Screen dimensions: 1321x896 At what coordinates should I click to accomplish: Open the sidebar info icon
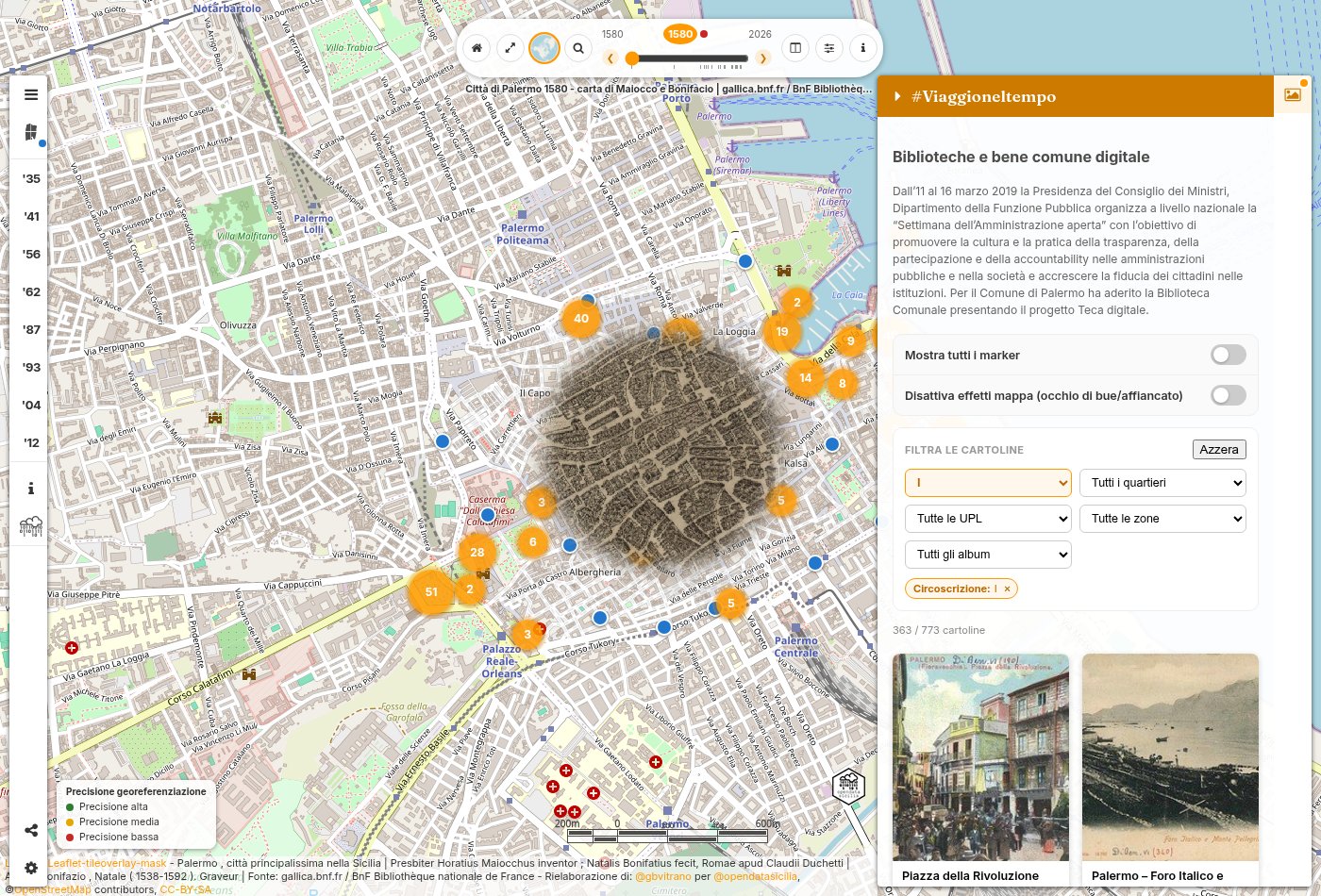click(31, 489)
